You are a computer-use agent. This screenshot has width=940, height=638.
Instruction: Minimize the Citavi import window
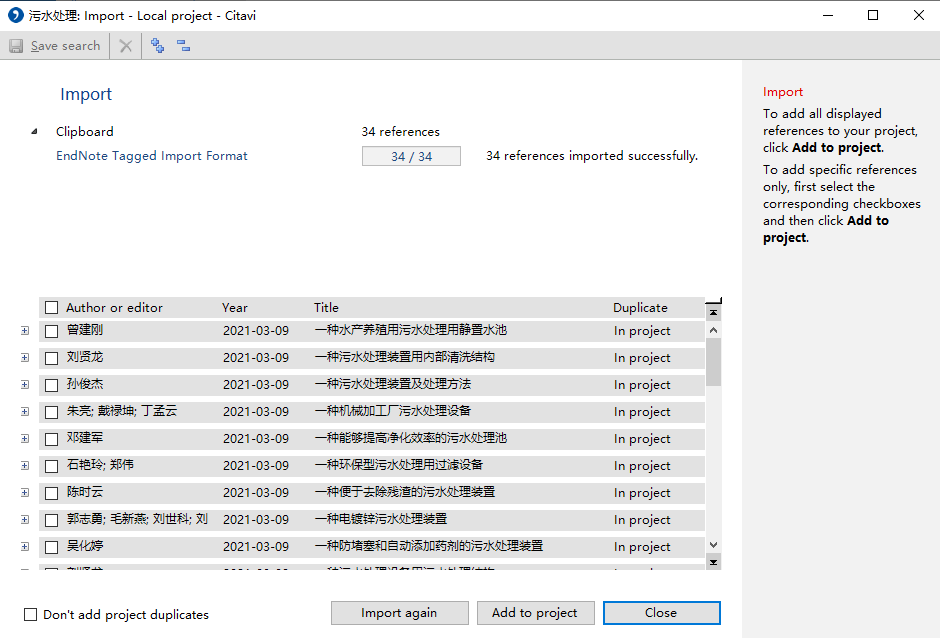pos(828,15)
